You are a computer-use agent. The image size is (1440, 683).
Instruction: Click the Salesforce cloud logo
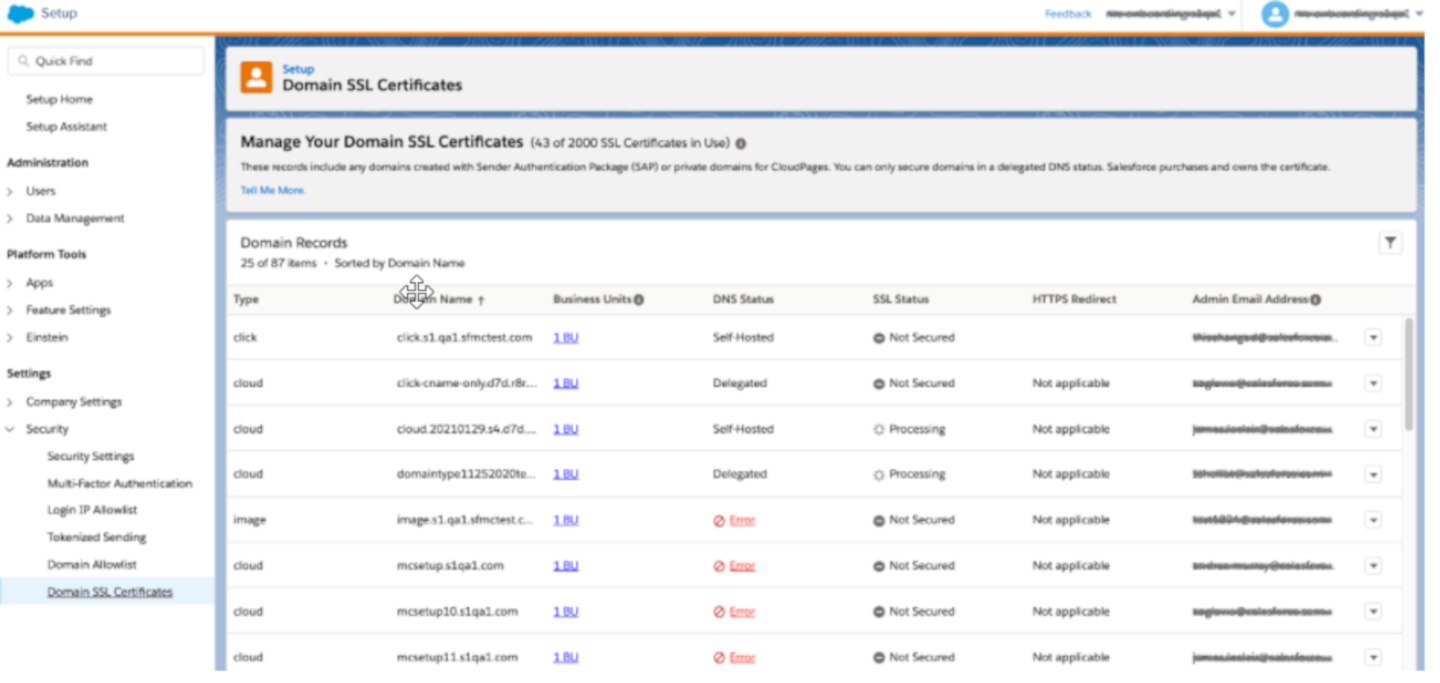21,13
